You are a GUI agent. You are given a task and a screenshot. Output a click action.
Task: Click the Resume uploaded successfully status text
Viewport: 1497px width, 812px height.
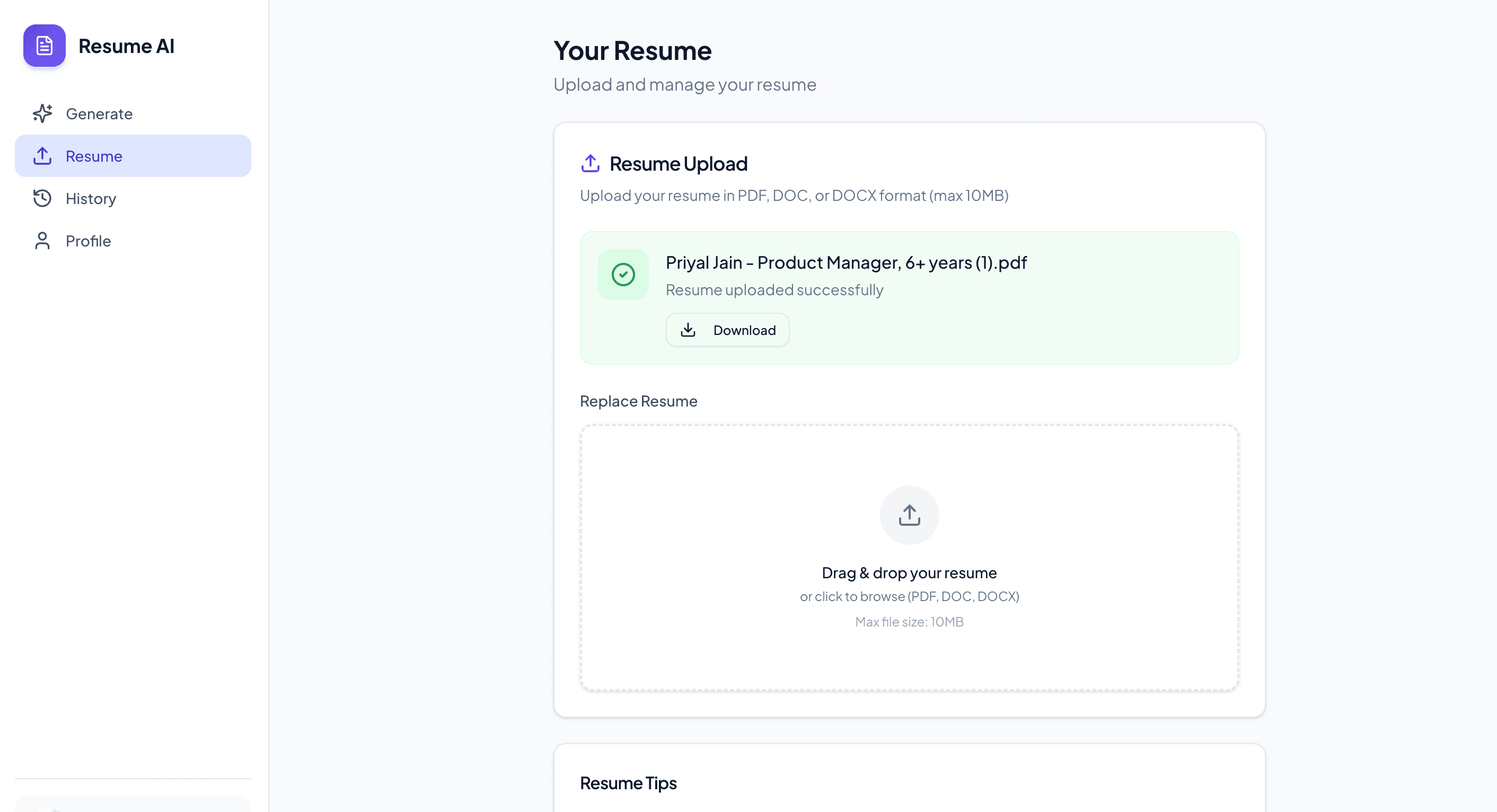(x=773, y=289)
